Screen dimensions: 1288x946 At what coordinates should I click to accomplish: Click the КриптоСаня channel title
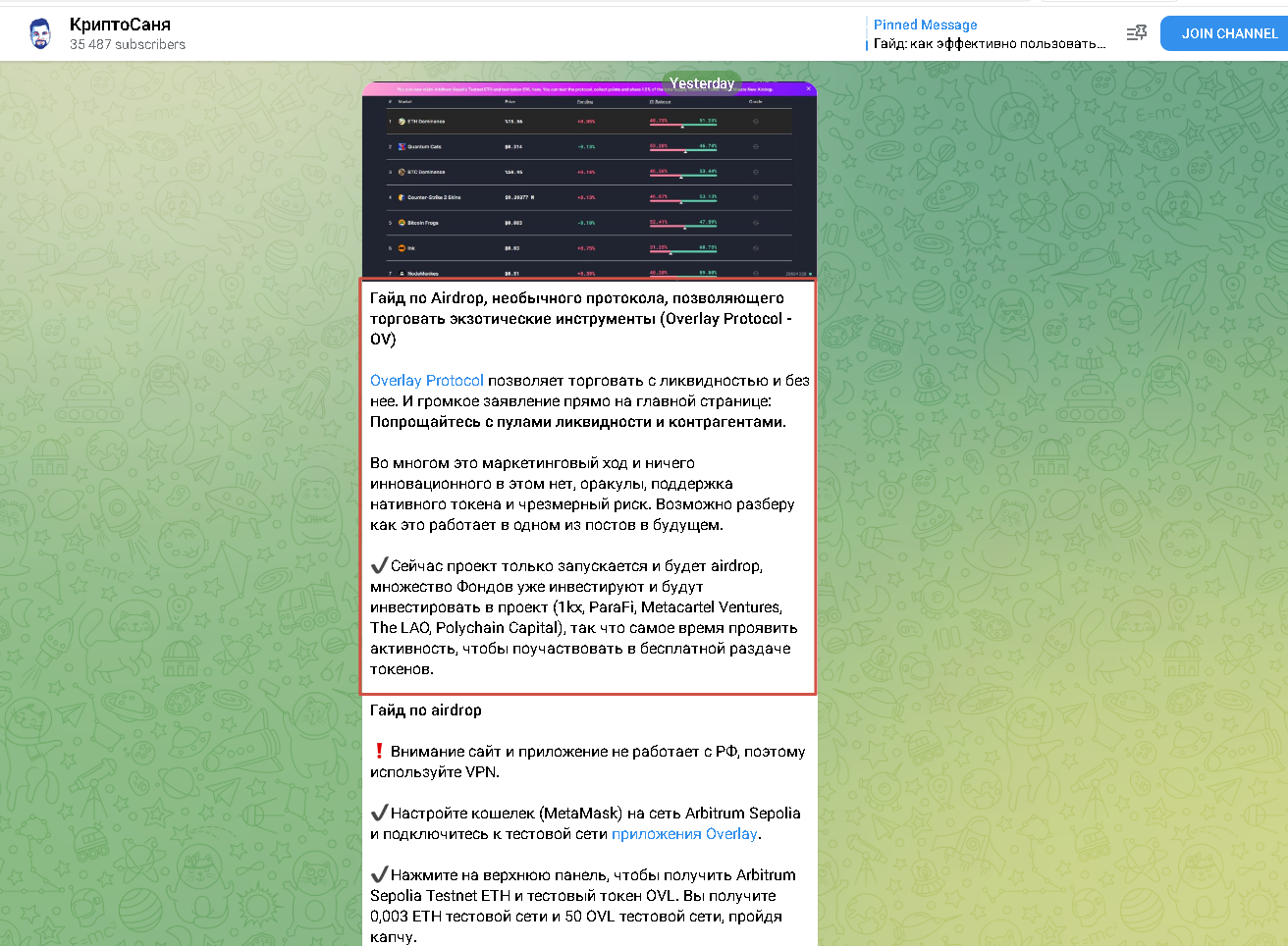[x=120, y=25]
